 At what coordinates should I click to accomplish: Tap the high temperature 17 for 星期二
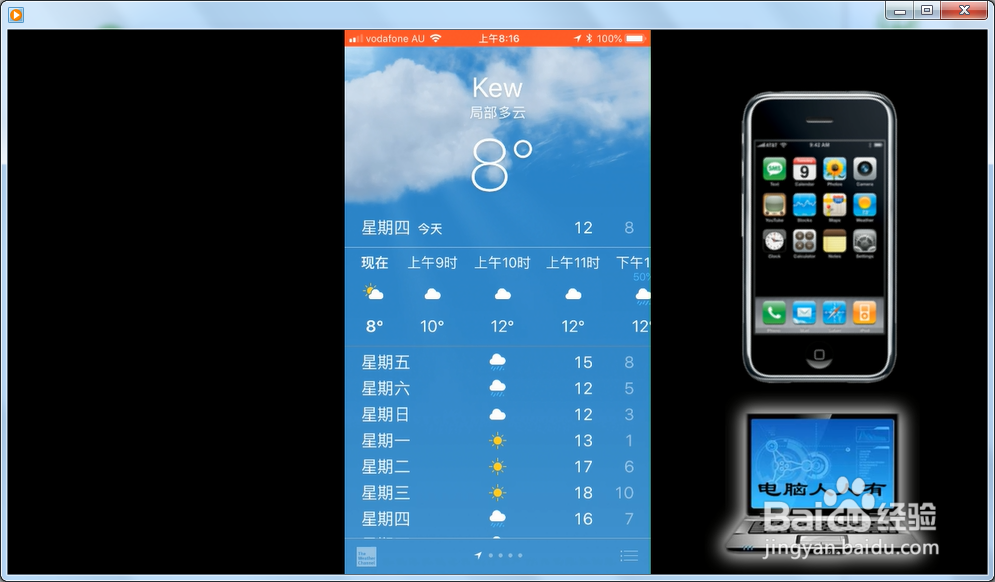(583, 466)
